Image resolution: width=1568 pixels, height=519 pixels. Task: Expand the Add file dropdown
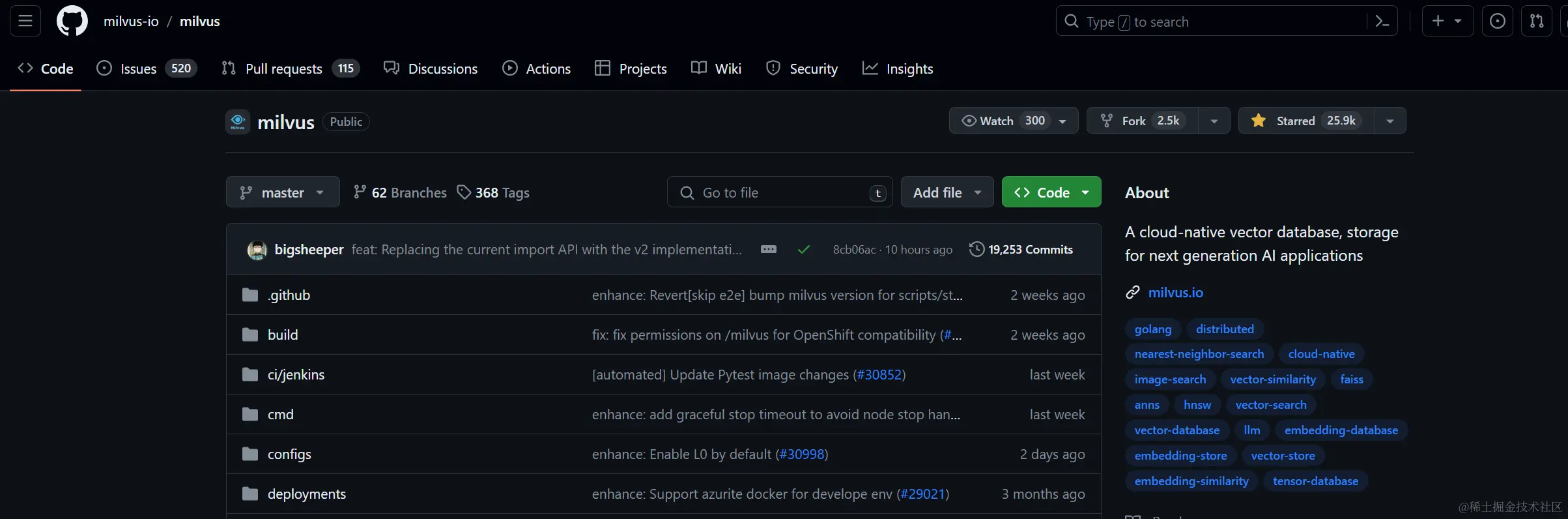pos(947,192)
